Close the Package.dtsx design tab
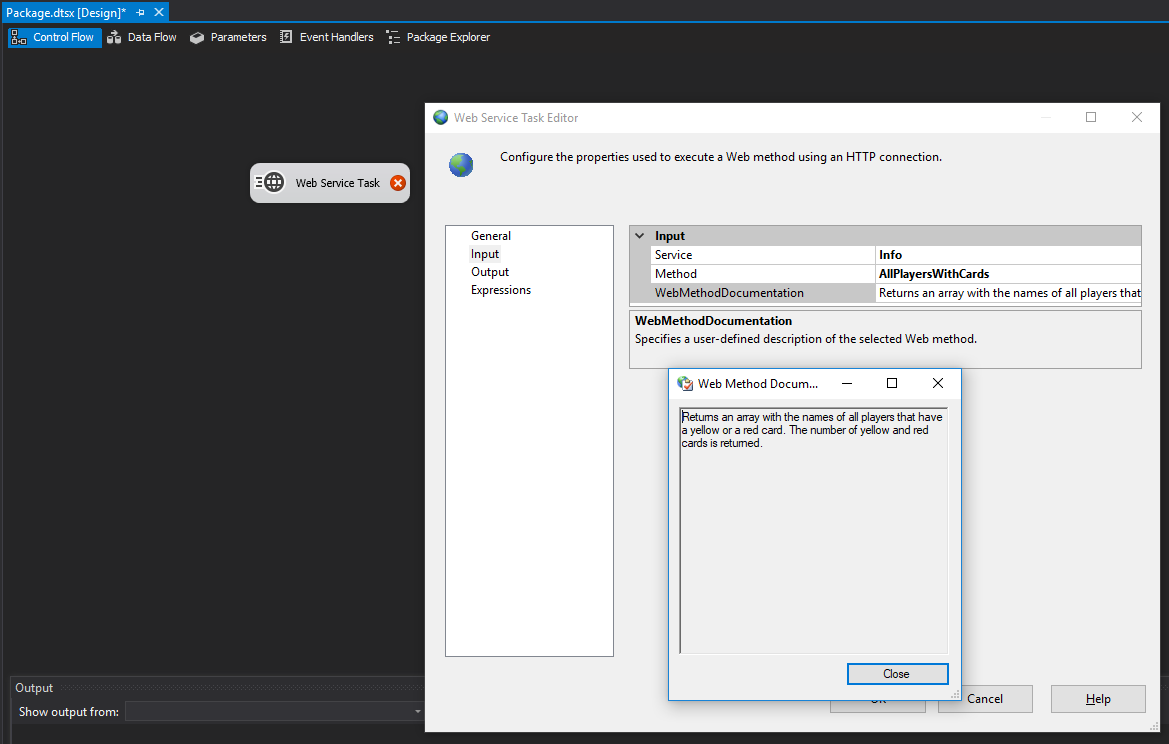This screenshot has height=744, width=1169. tap(158, 12)
